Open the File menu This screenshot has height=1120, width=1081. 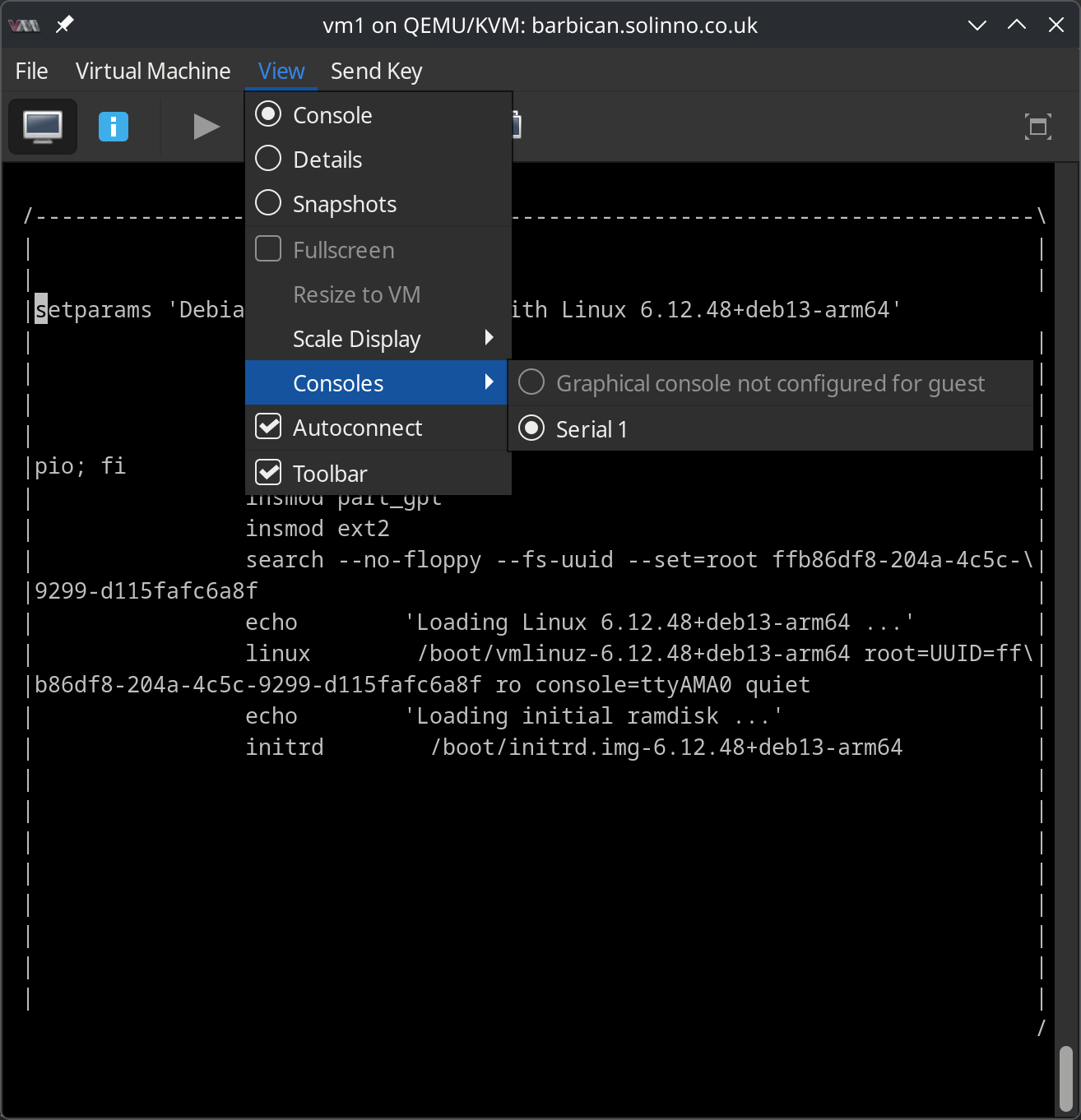tap(31, 72)
